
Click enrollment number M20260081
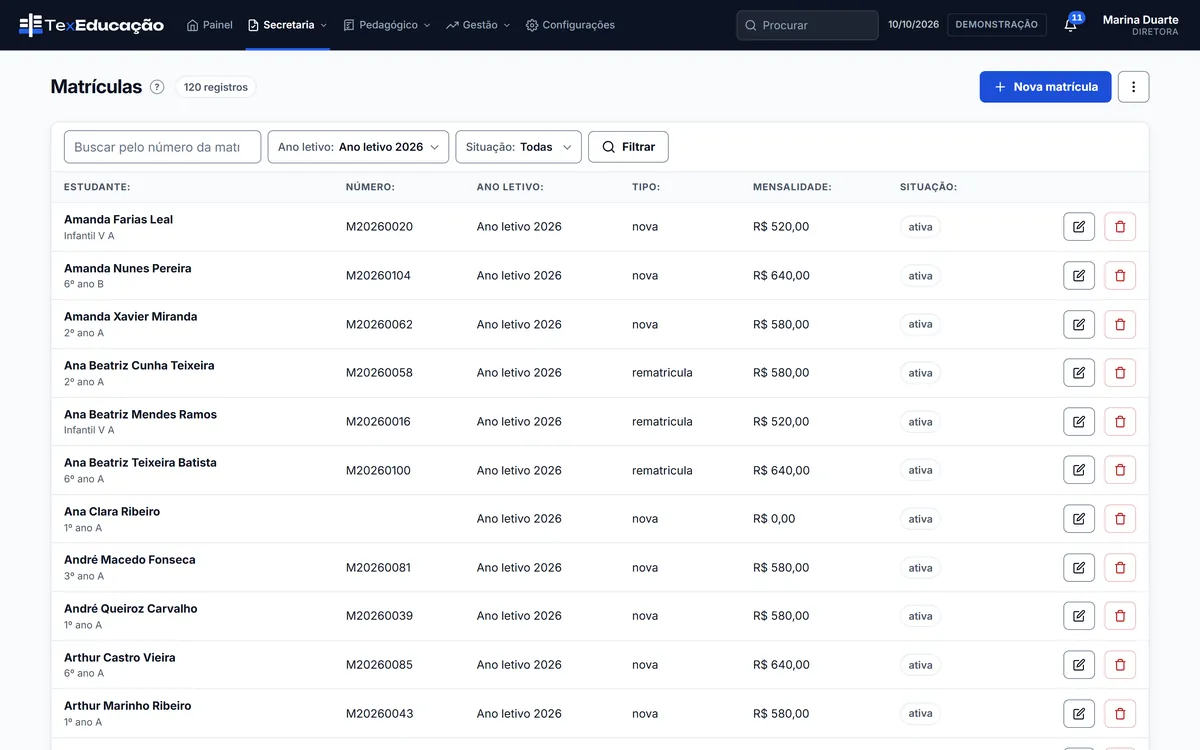click(x=379, y=568)
